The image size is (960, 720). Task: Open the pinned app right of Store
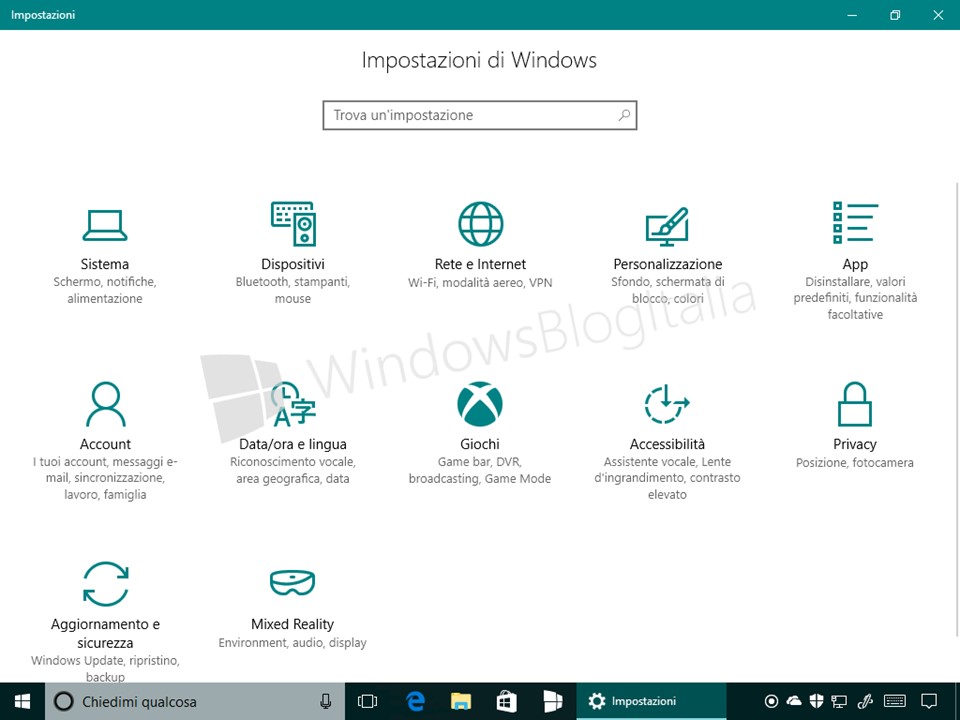[x=552, y=702]
